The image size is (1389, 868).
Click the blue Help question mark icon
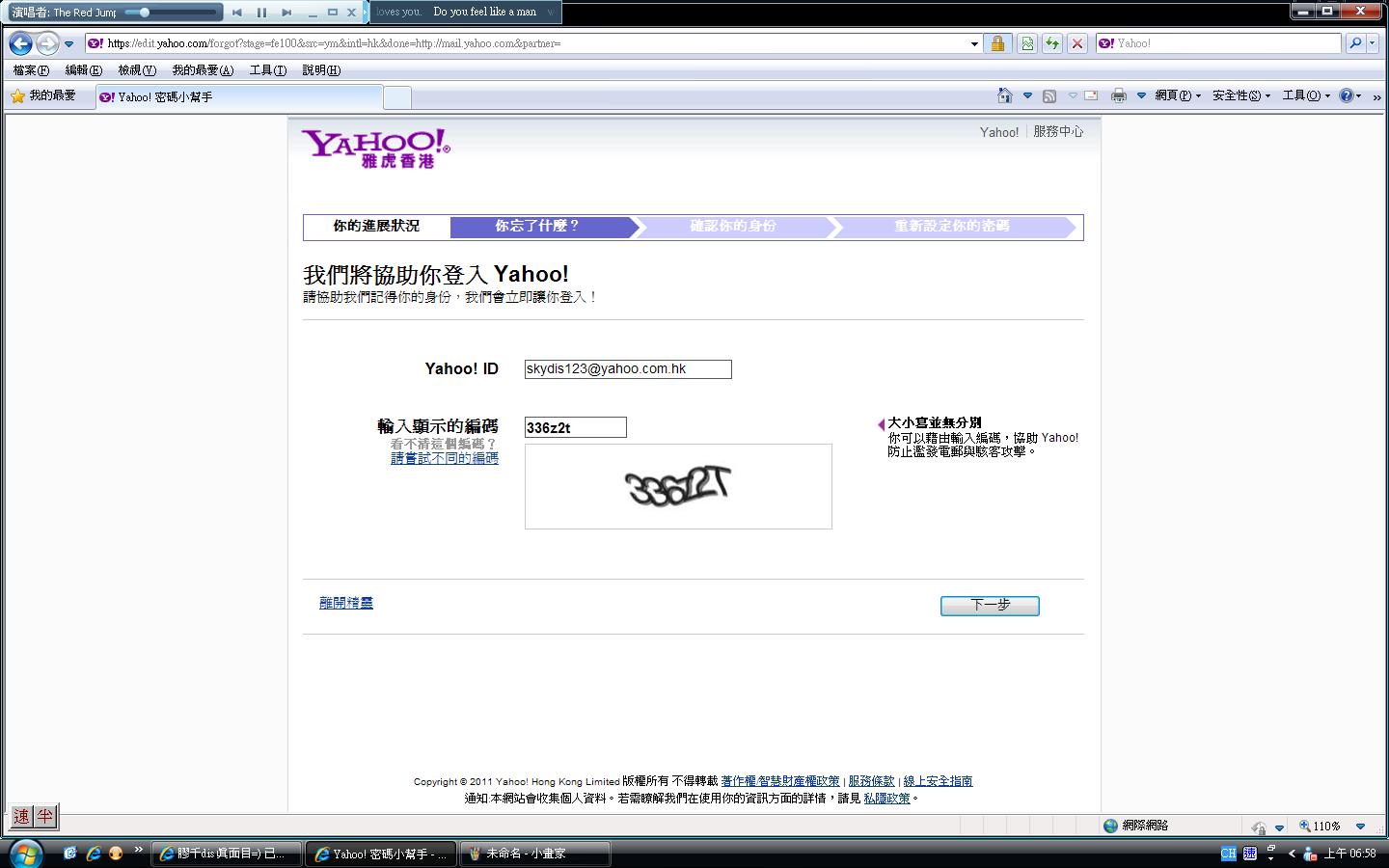click(x=1347, y=95)
